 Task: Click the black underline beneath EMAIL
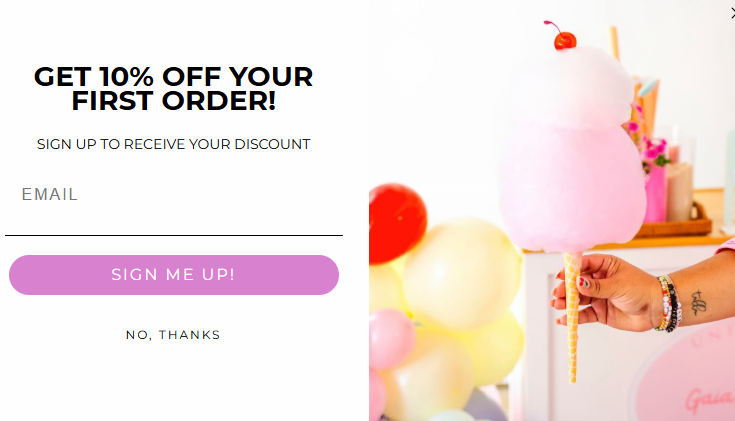[174, 235]
